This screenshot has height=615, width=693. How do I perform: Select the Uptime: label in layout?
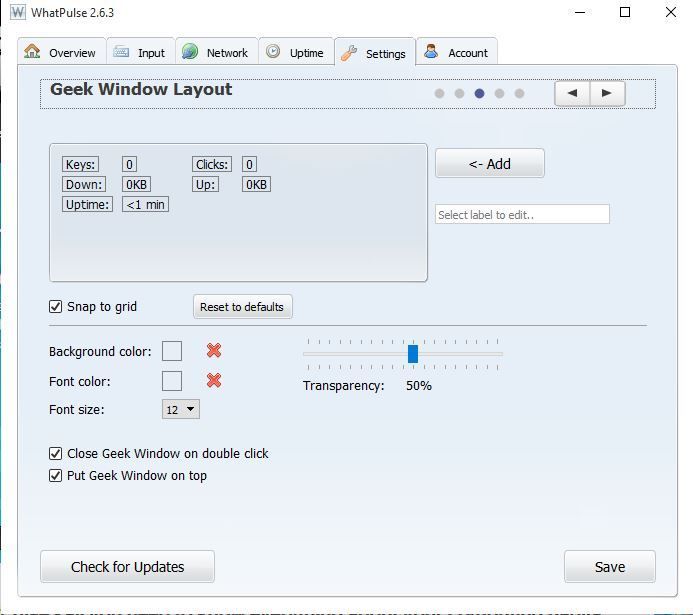[87, 204]
